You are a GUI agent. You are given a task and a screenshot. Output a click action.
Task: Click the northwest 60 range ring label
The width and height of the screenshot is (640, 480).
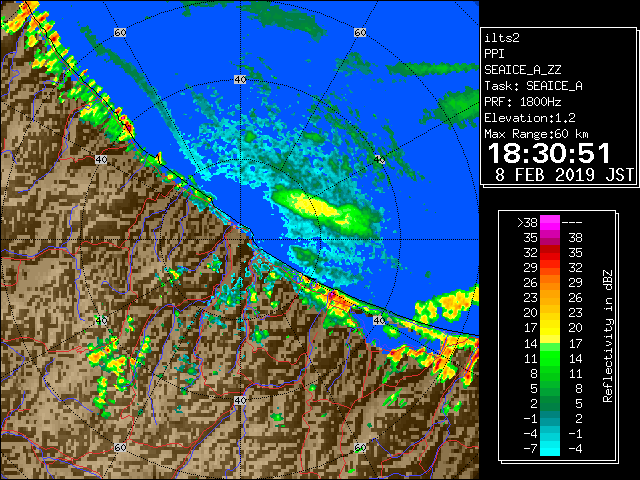tap(120, 32)
